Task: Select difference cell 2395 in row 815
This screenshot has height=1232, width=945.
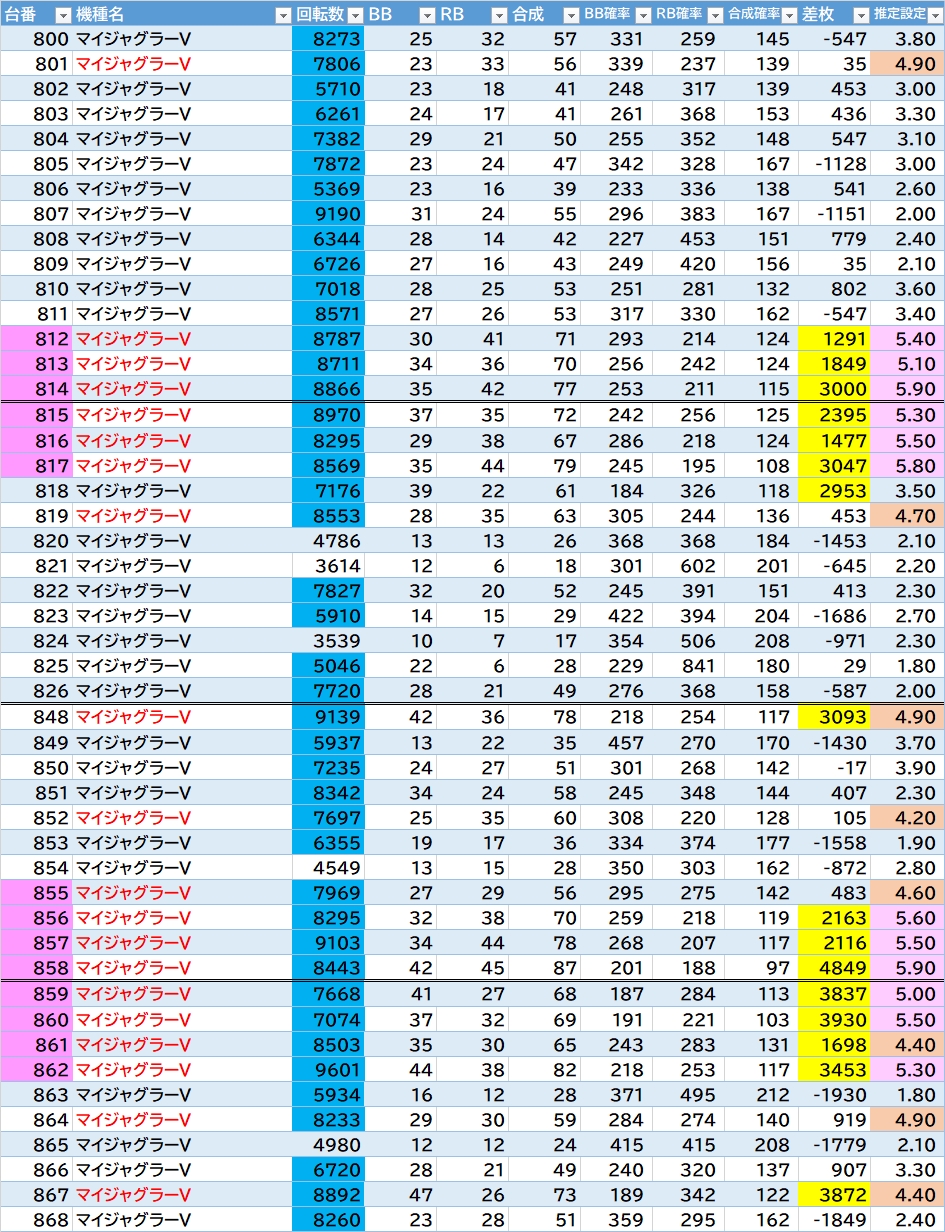Action: 834,415
